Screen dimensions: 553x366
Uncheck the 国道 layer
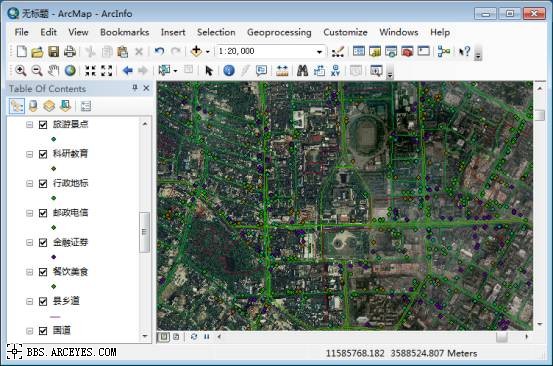(x=43, y=331)
